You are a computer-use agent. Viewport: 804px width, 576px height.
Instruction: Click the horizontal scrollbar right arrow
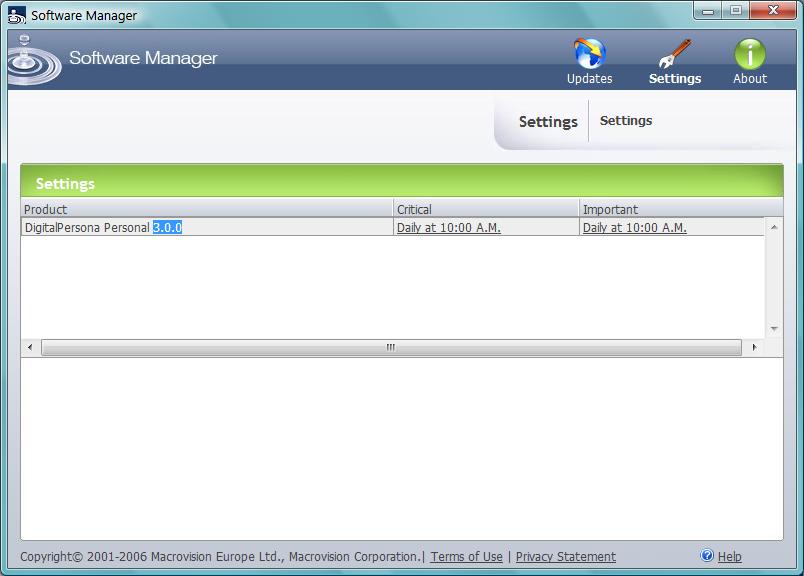pos(754,347)
